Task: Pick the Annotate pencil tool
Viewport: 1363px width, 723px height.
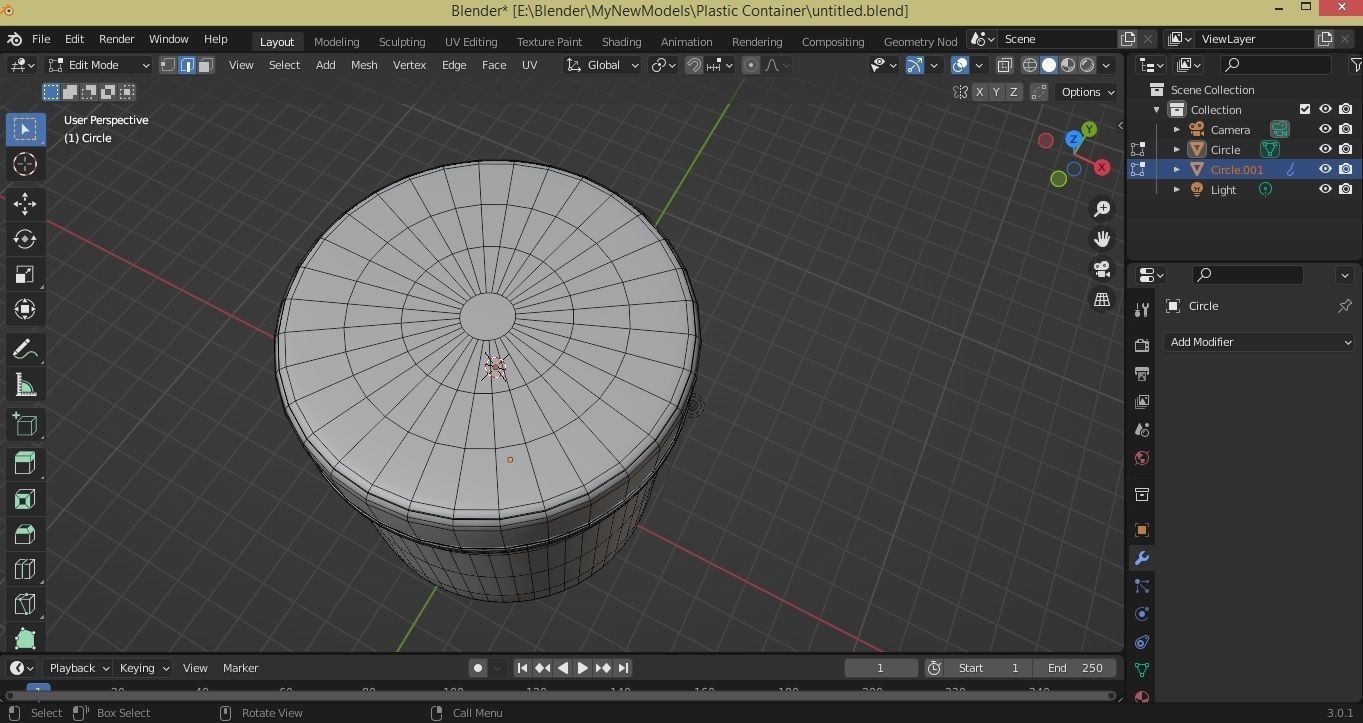Action: tap(25, 350)
